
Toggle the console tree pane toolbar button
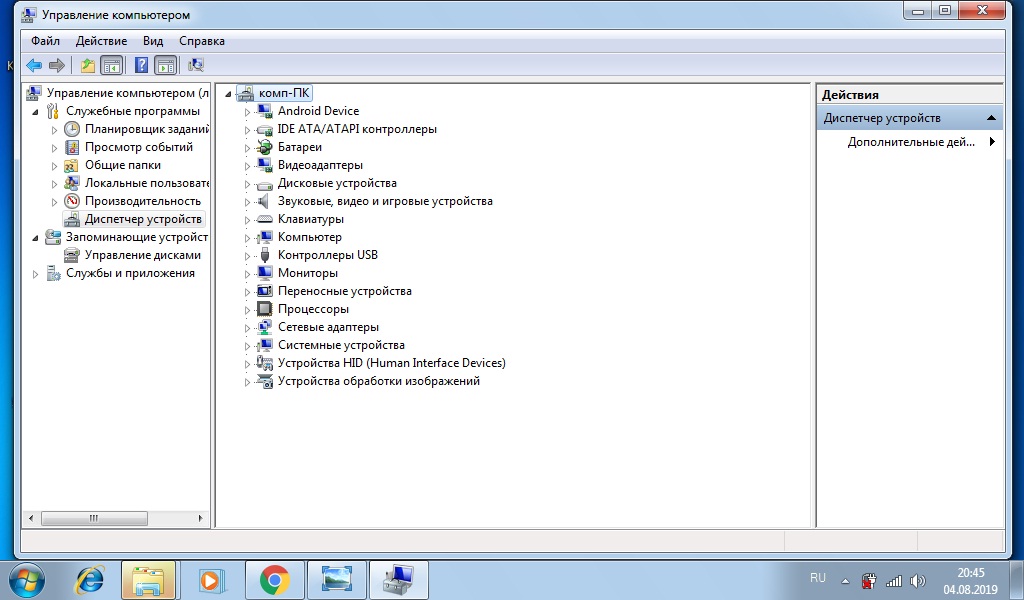pos(111,65)
